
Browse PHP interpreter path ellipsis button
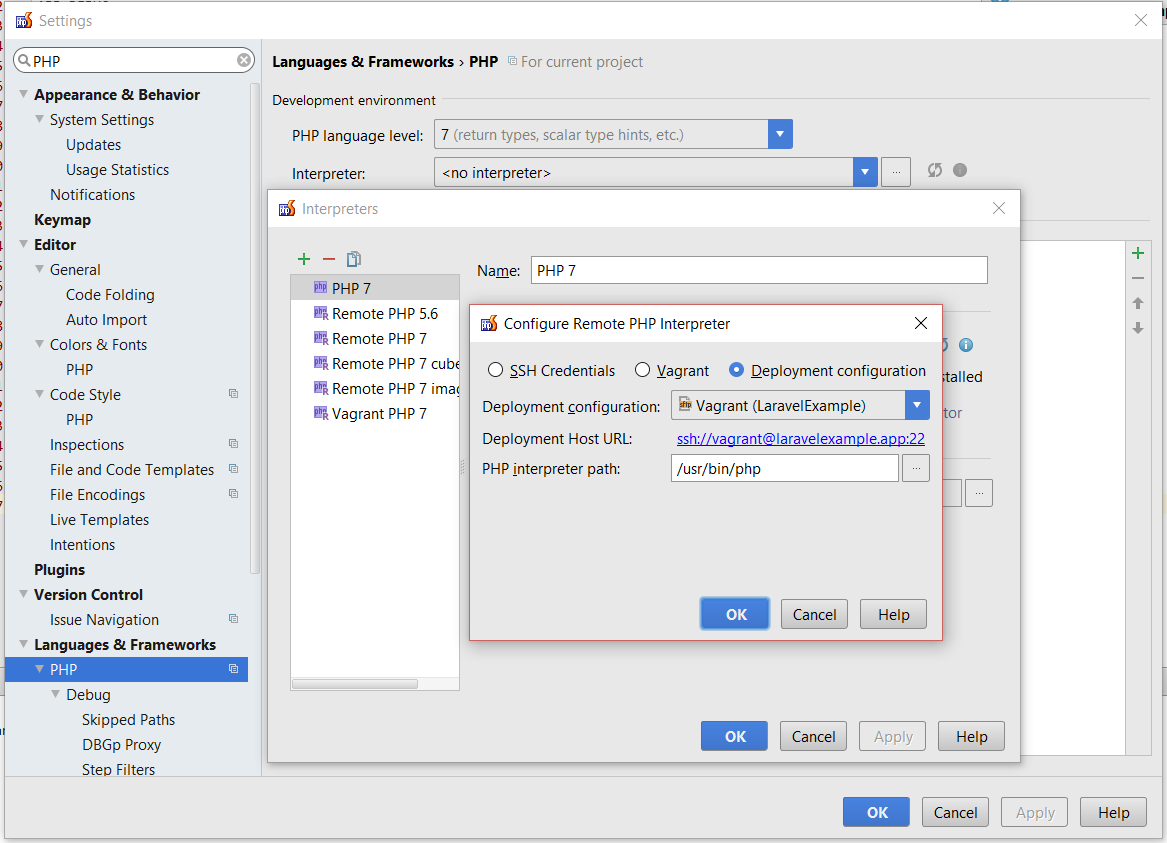click(x=916, y=469)
